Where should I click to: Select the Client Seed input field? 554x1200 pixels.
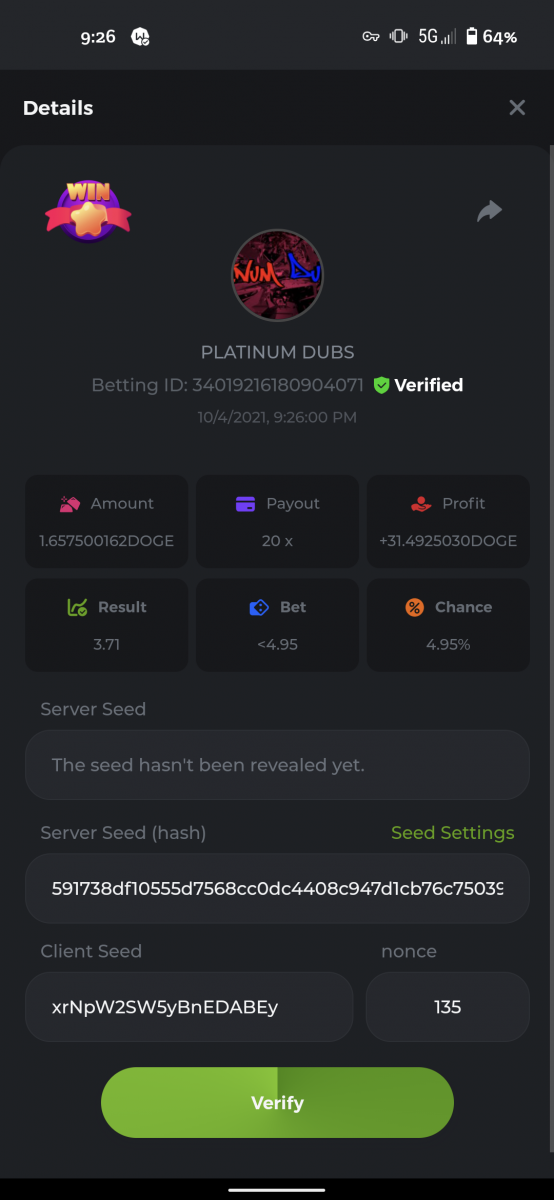click(189, 1007)
